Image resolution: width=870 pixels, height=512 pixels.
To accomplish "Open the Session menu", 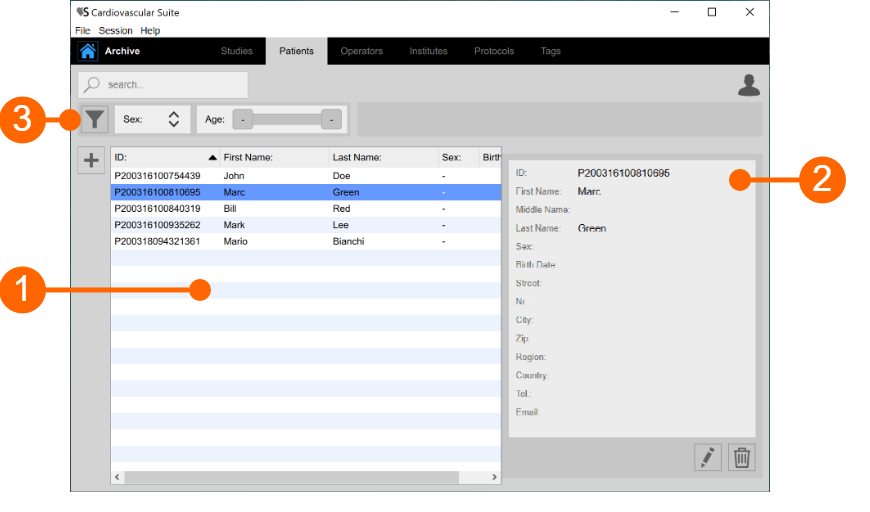I will pos(115,31).
